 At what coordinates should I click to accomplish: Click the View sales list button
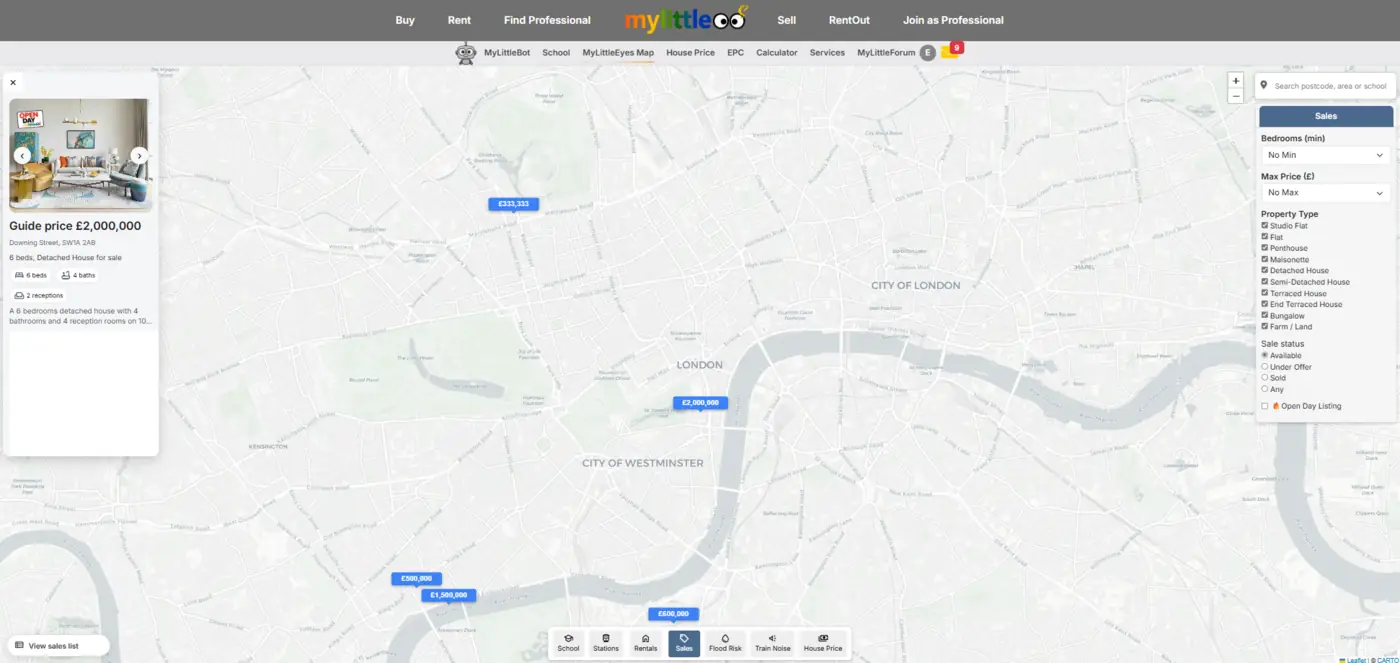tap(57, 645)
